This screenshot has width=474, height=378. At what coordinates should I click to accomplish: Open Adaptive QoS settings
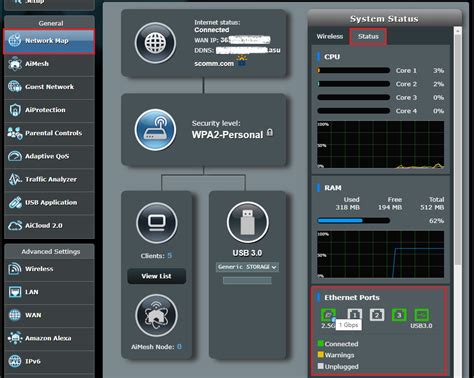pos(49,156)
